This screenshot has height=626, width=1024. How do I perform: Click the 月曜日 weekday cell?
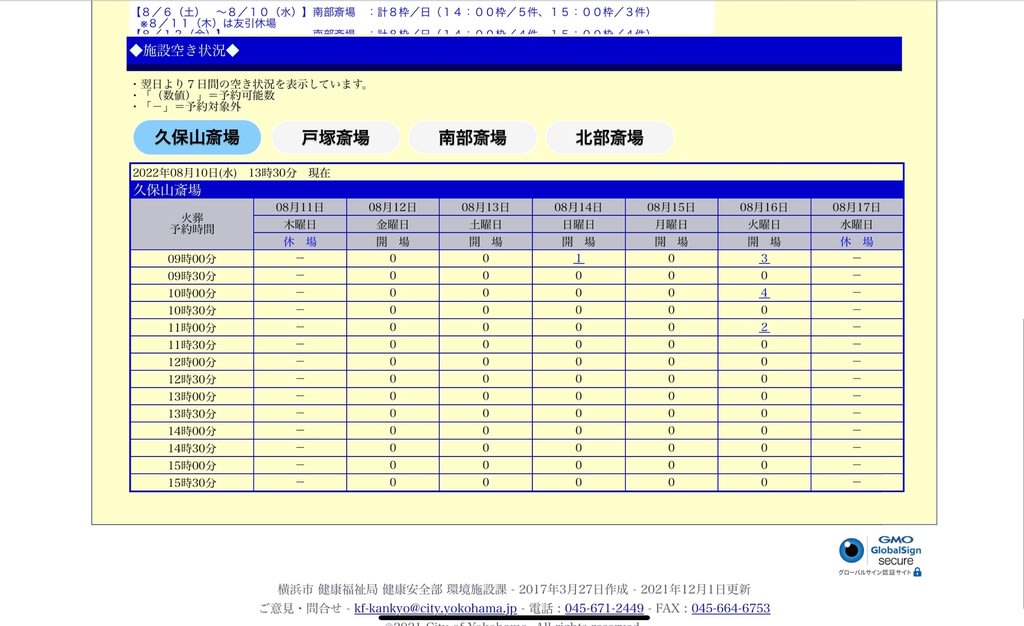(x=671, y=225)
